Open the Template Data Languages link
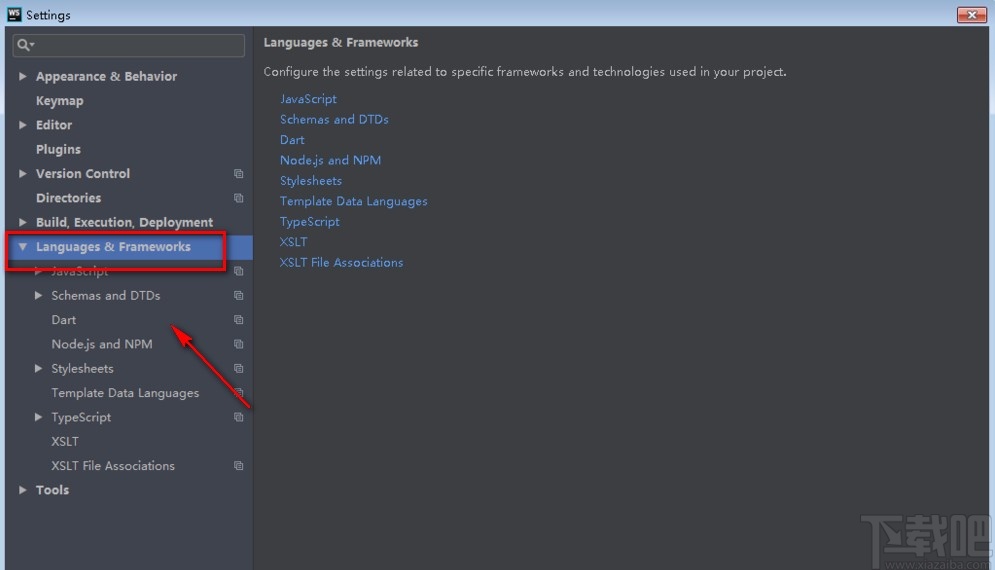Image resolution: width=995 pixels, height=570 pixels. (353, 201)
